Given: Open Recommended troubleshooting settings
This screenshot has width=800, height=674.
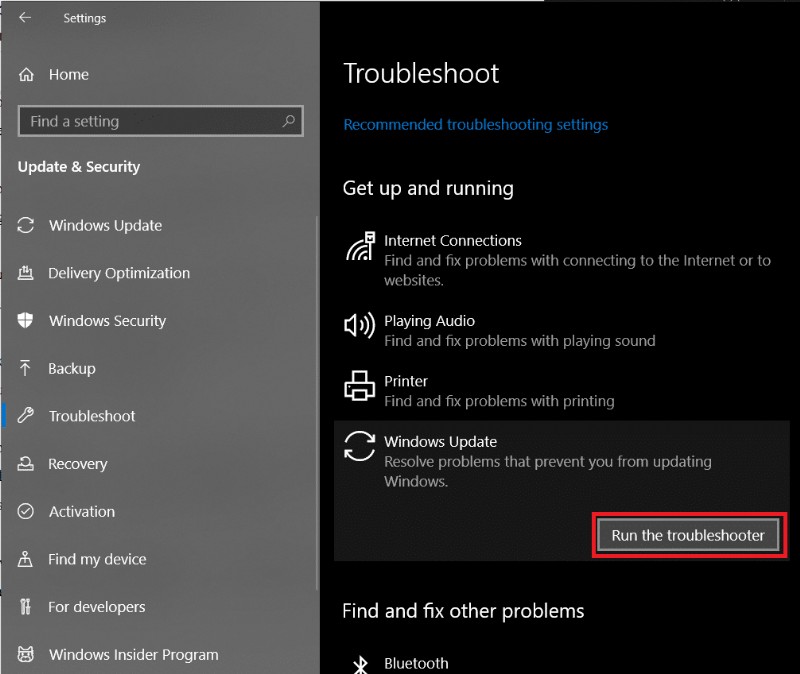Looking at the screenshot, I should [x=475, y=124].
